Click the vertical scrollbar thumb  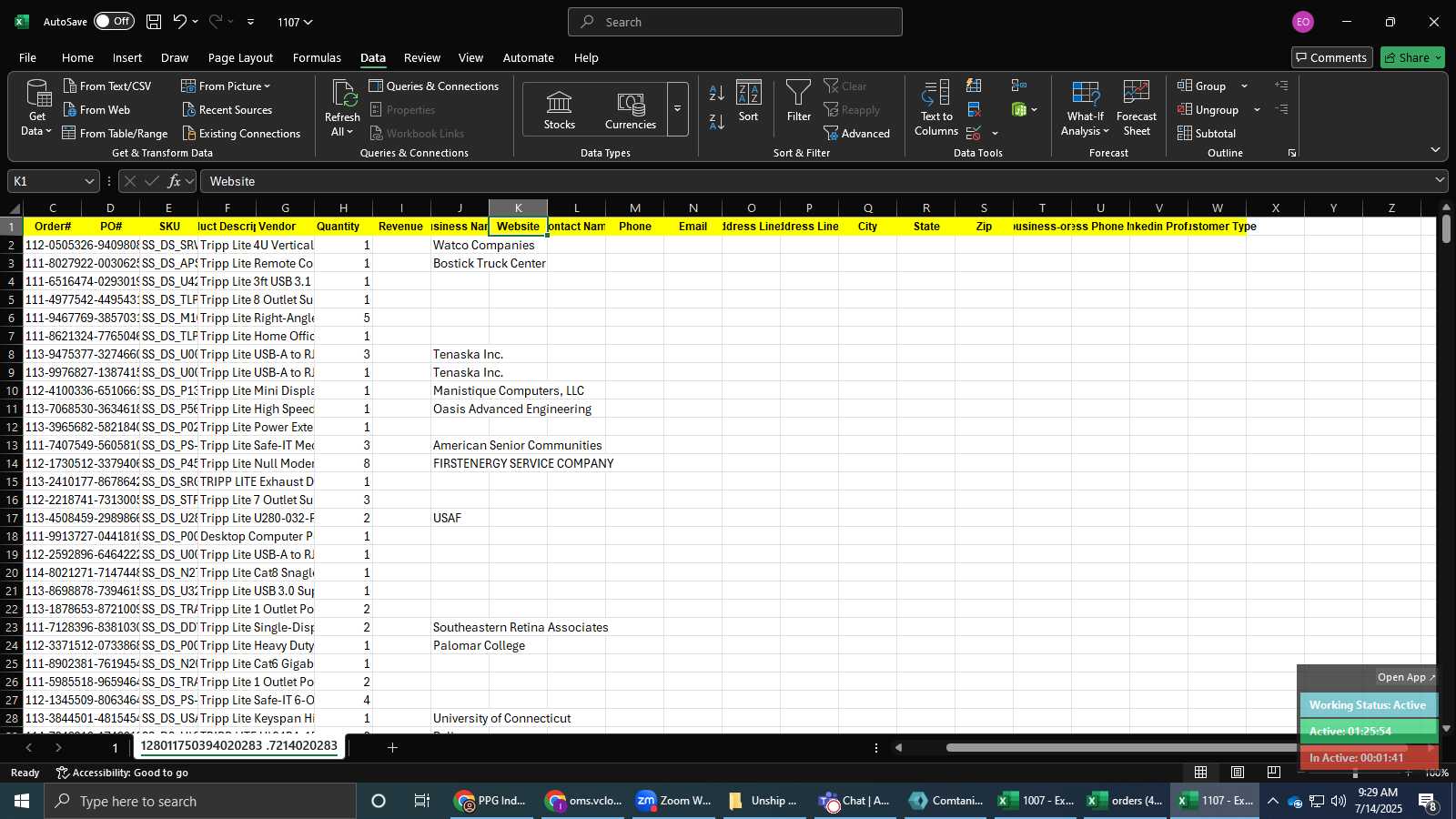[1446, 227]
